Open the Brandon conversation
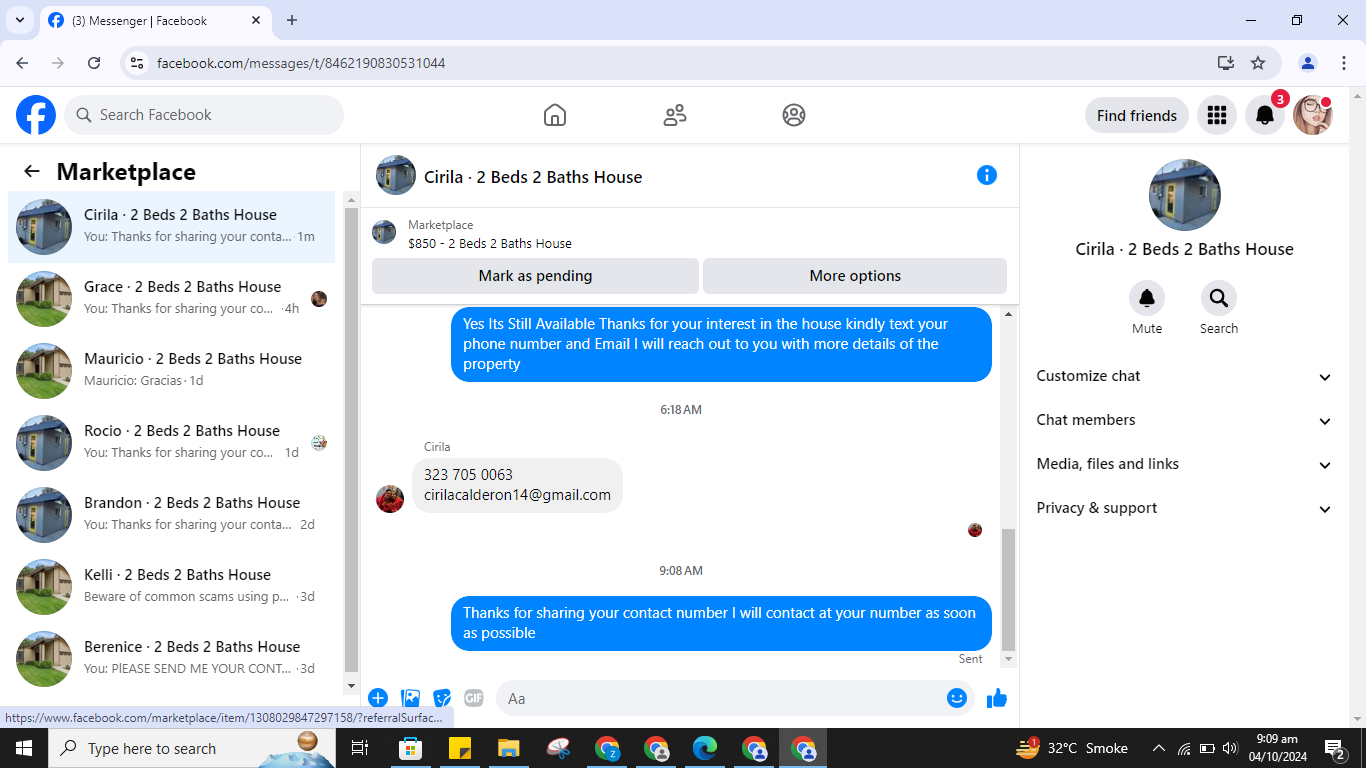The image size is (1366, 768). tap(172, 515)
